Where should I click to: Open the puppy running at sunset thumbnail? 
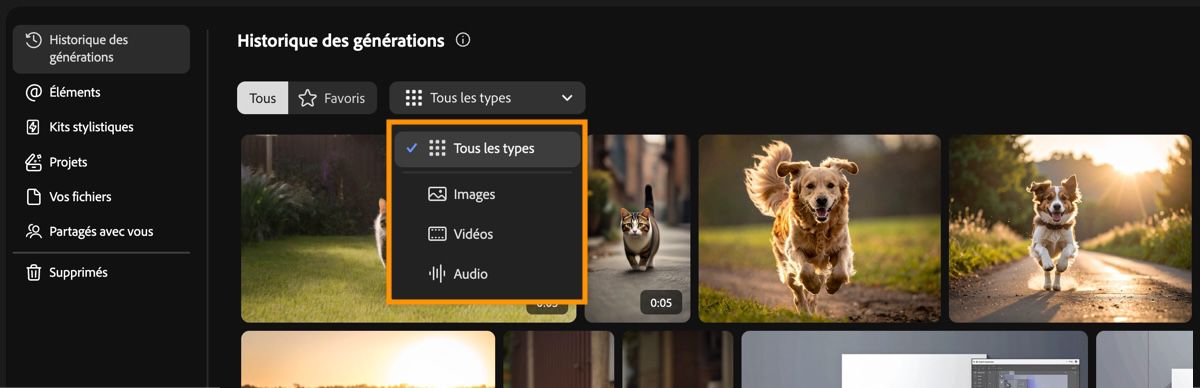(1070, 228)
